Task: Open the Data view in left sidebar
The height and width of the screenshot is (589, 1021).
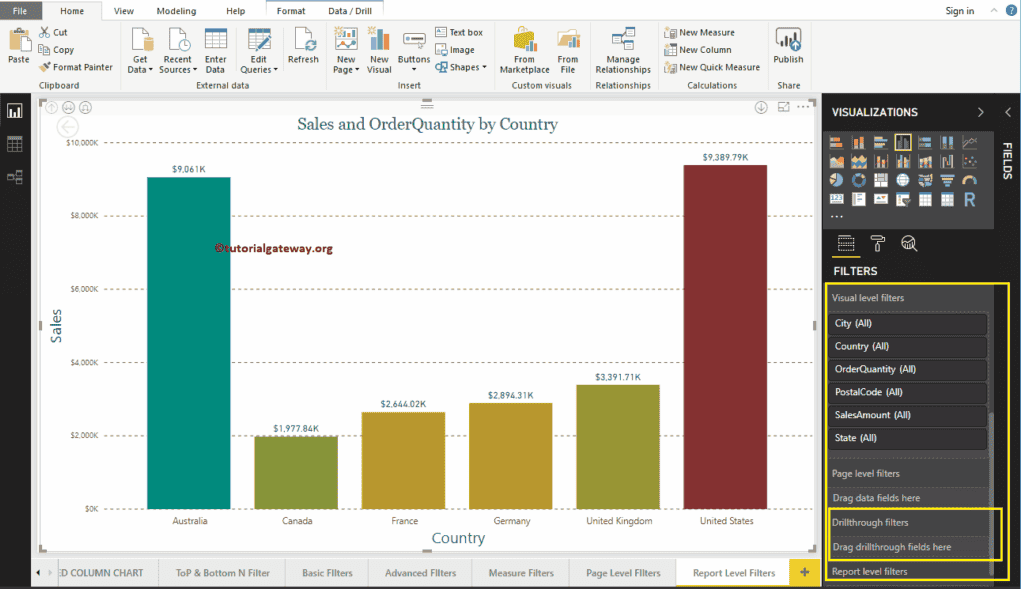Action: tap(15, 144)
